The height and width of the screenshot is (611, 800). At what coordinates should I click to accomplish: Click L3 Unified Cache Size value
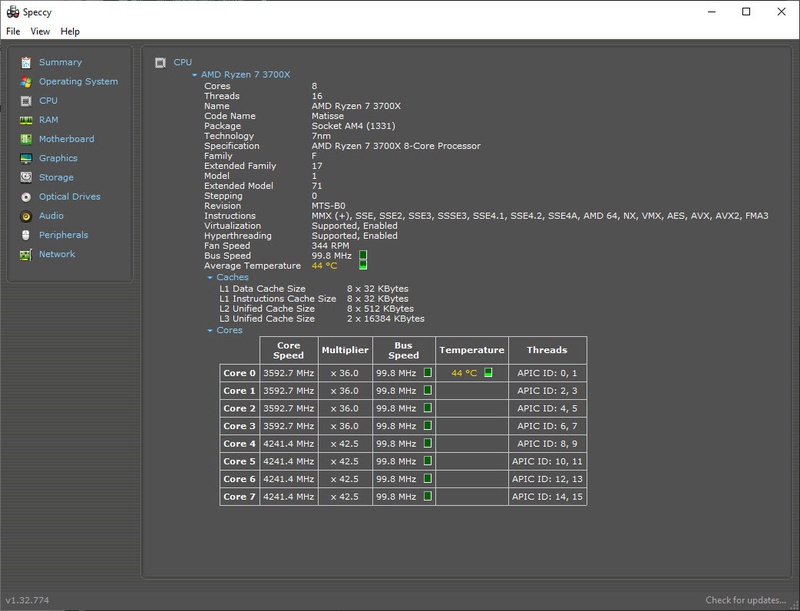[x=386, y=319]
